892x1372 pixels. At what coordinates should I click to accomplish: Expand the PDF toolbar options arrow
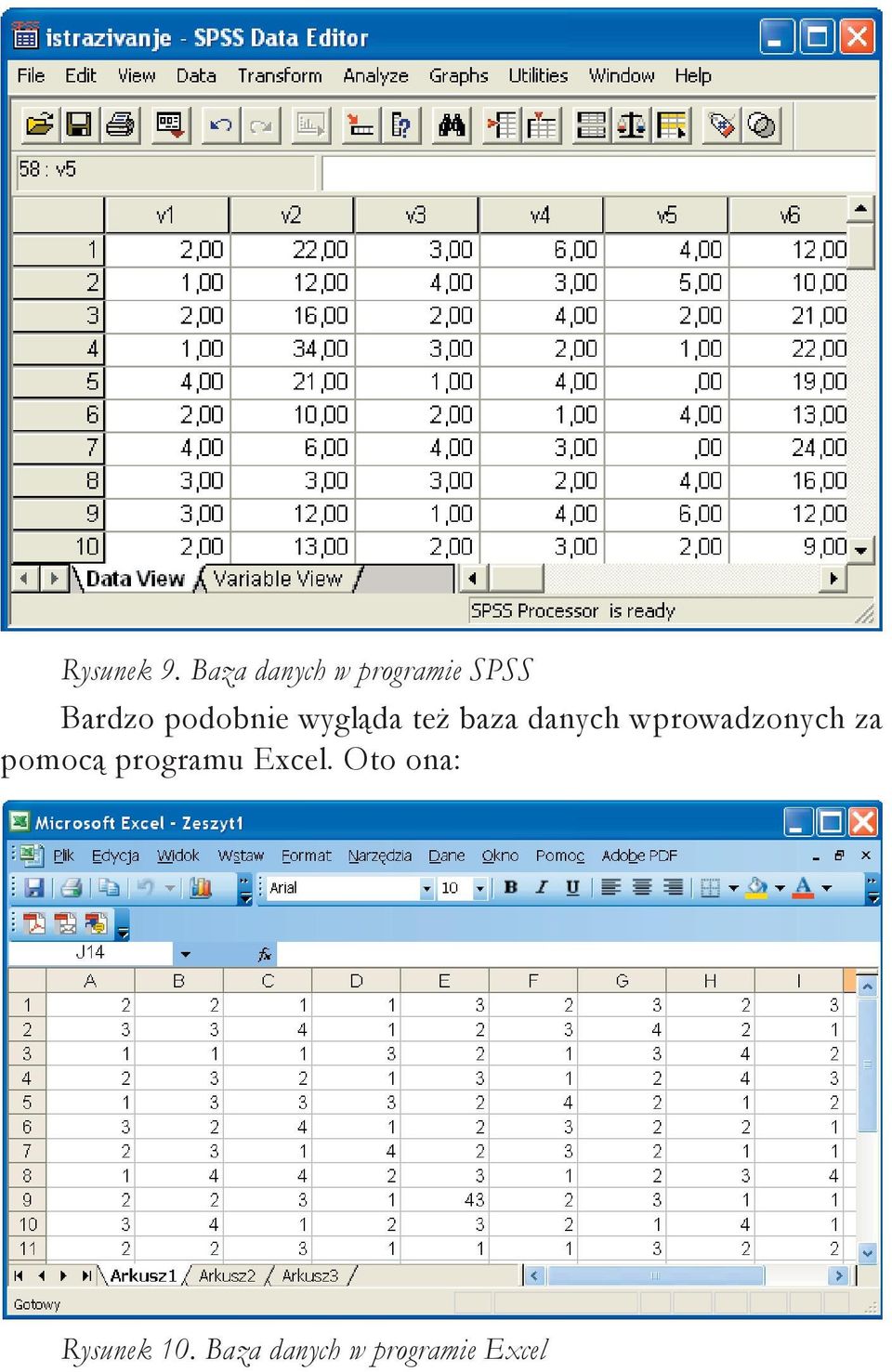[123, 923]
